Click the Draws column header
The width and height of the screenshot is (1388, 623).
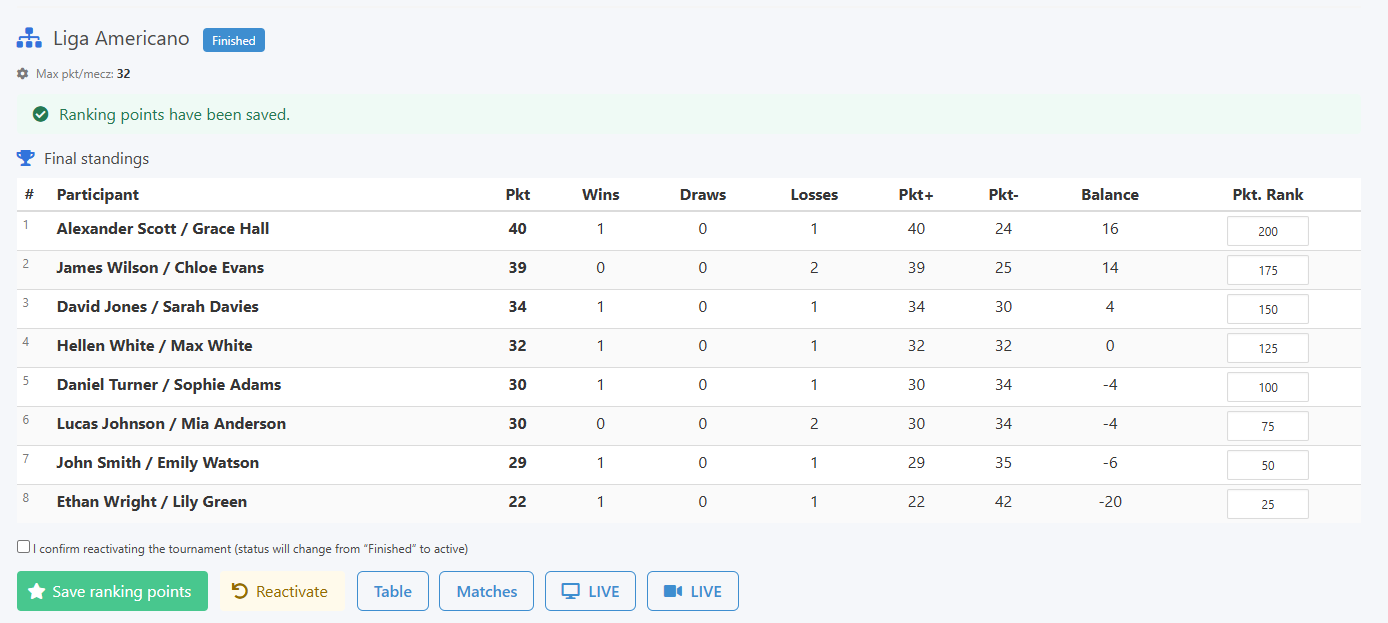click(x=703, y=195)
